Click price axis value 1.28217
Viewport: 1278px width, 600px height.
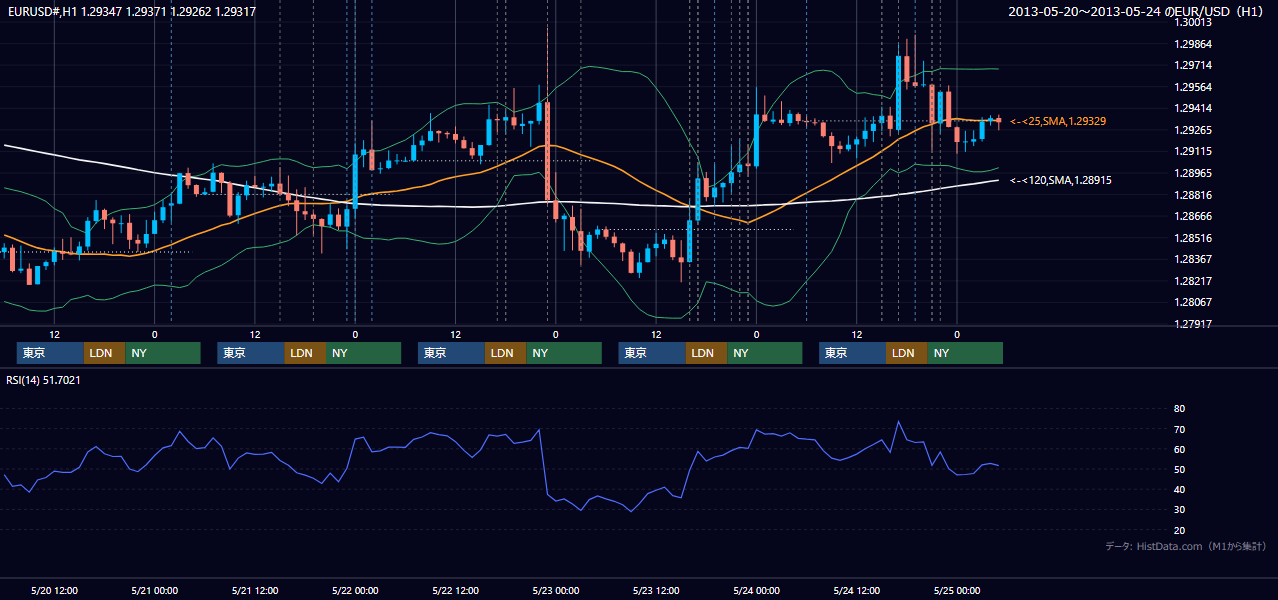pos(1193,281)
